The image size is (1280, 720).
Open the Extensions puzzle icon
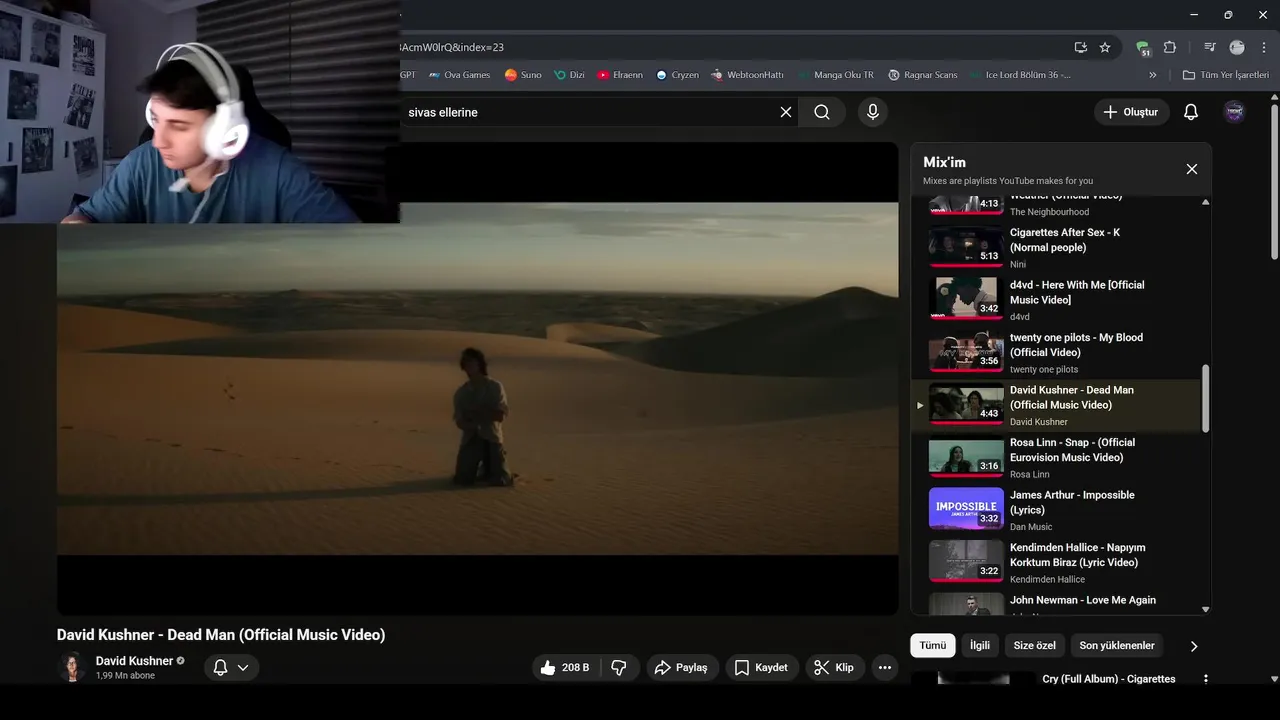[x=1170, y=47]
